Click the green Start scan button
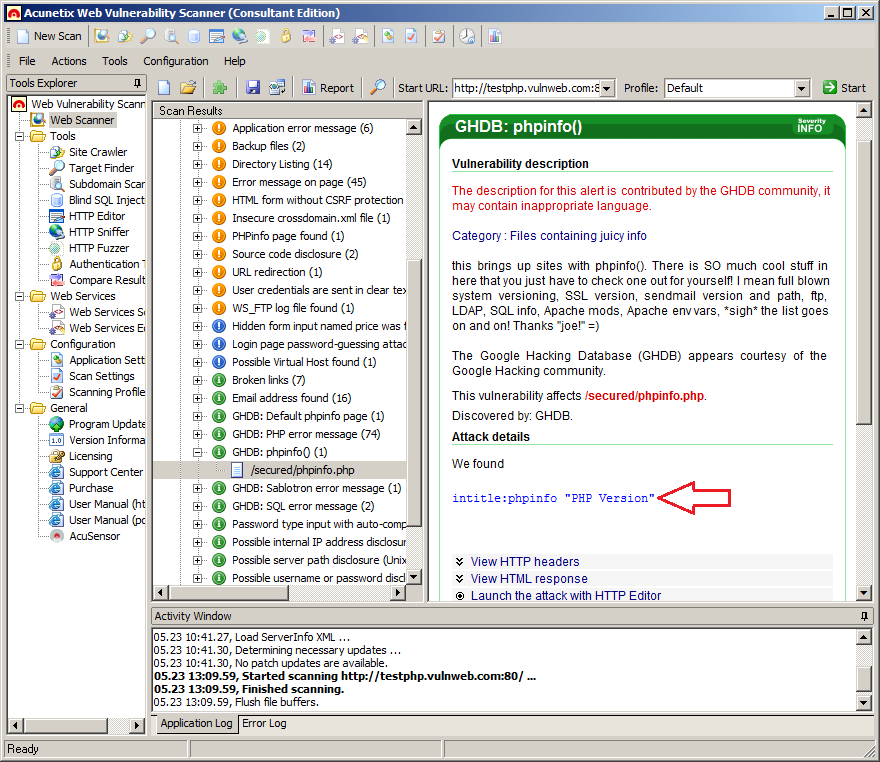 pos(845,88)
